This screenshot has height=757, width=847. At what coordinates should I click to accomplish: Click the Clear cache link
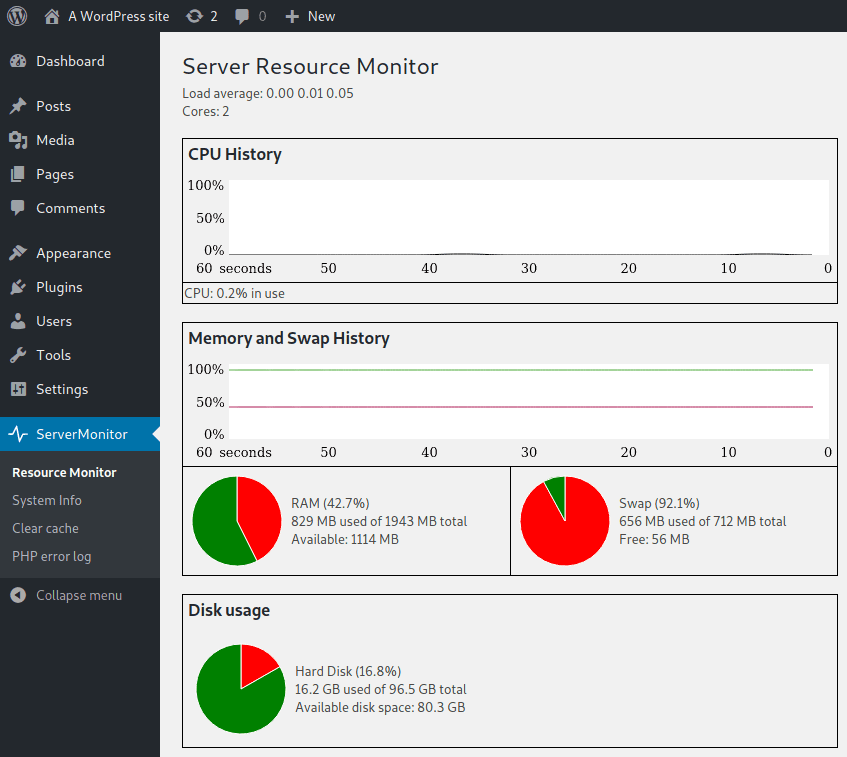[x=45, y=528]
